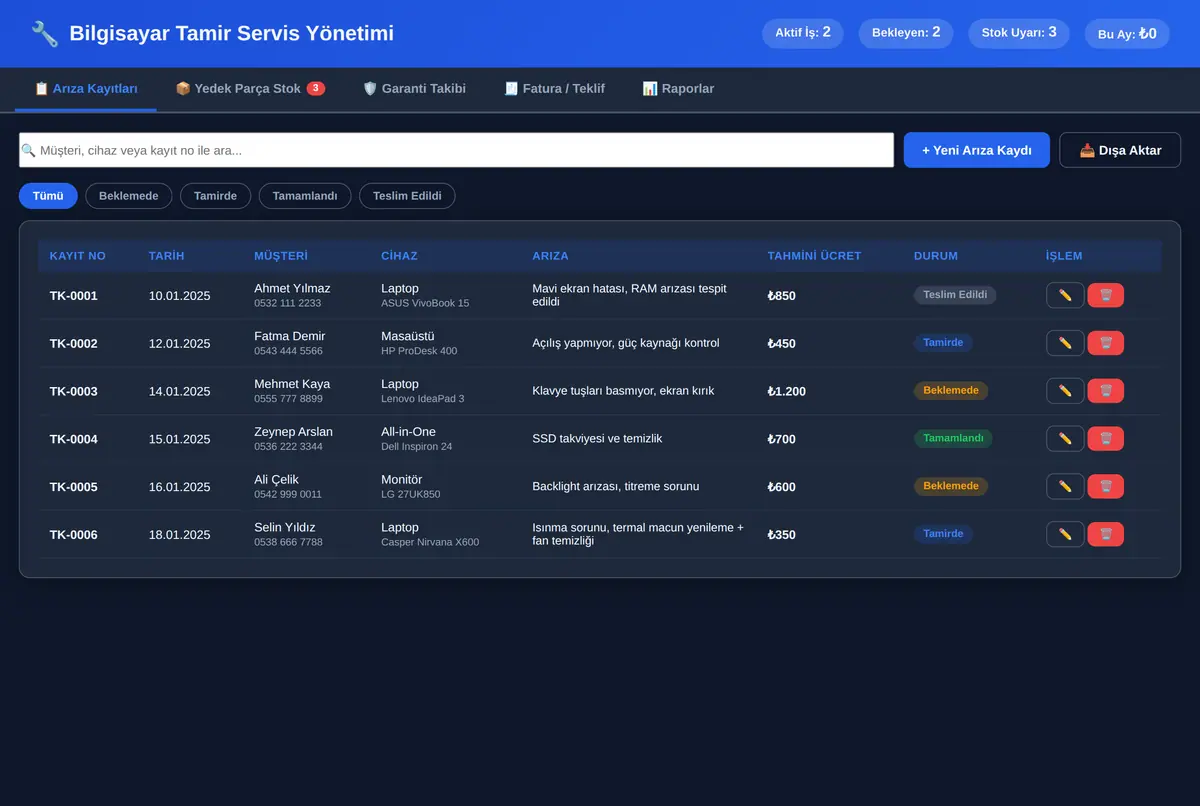
Task: Delete the TK-0006 Casper Nirvana record
Action: pyautogui.click(x=1106, y=534)
